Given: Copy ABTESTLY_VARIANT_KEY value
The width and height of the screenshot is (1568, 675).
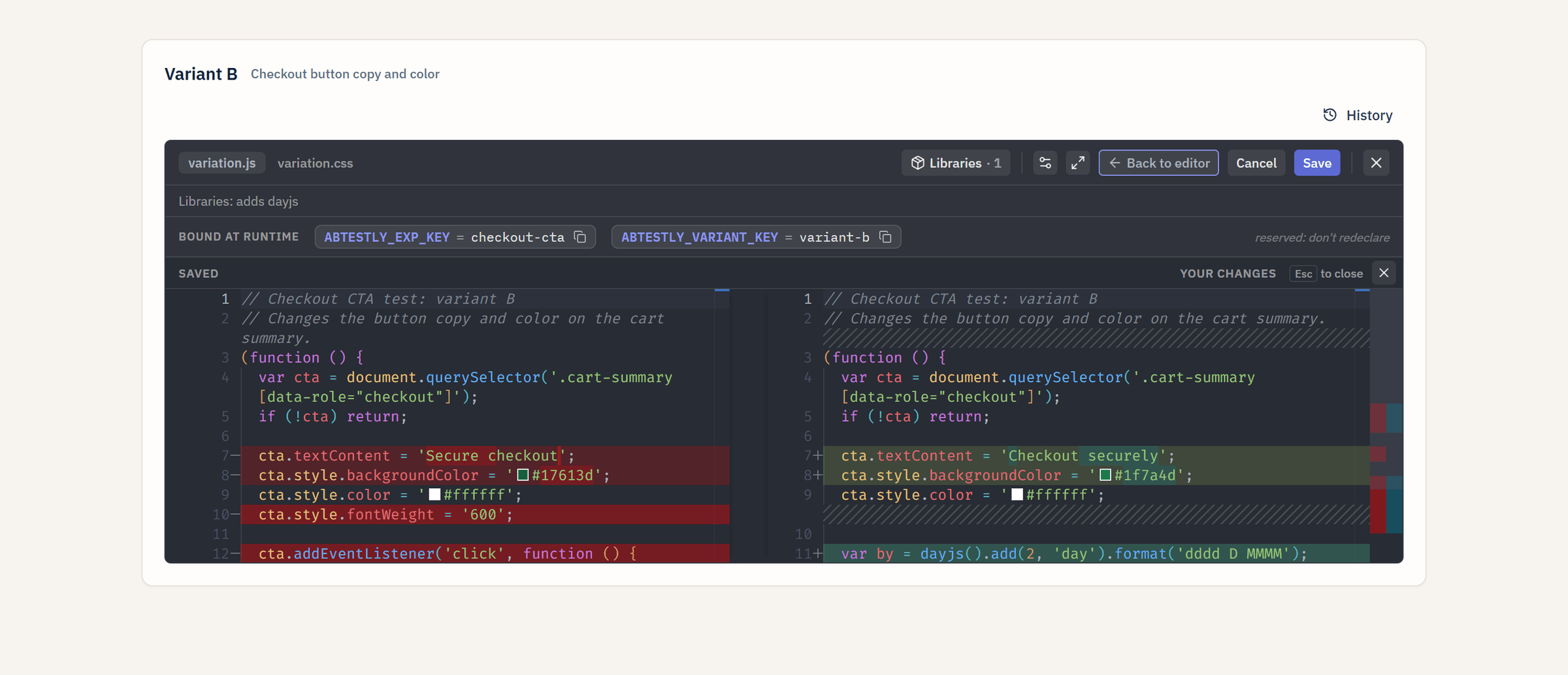Looking at the screenshot, I should pos(885,237).
